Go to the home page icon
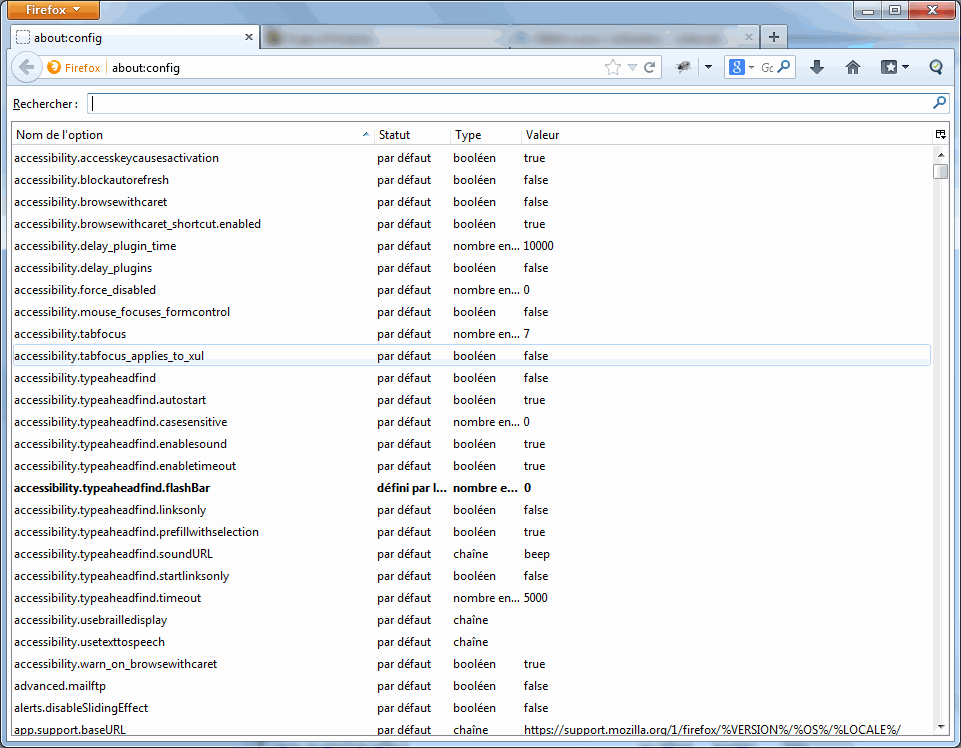961x748 pixels. [853, 67]
